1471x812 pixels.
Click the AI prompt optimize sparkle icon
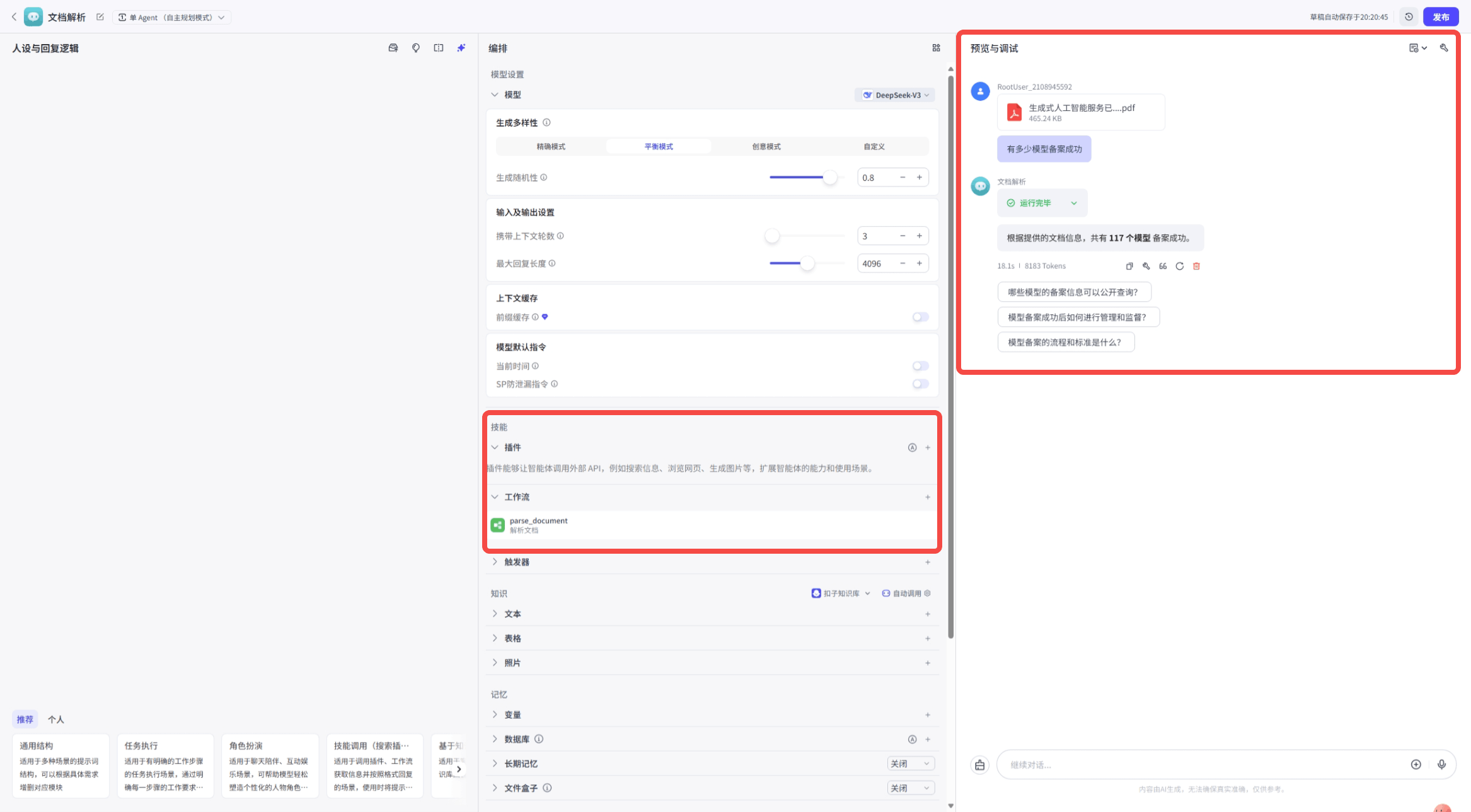(x=461, y=48)
